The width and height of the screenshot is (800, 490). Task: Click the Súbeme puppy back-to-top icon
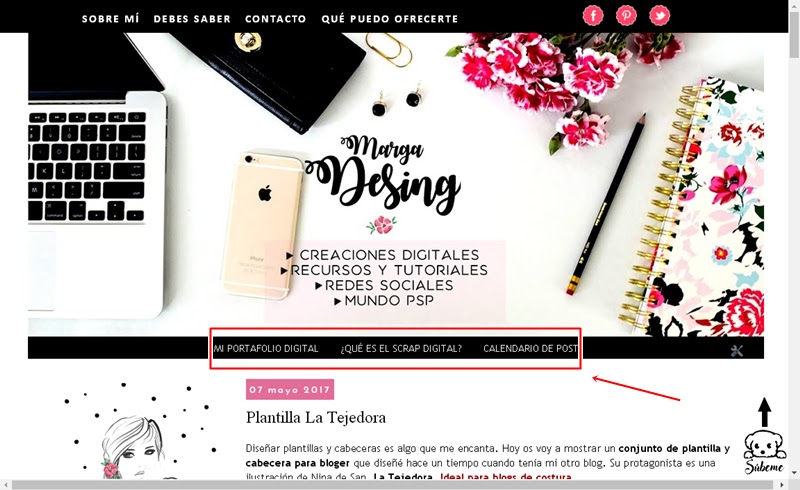click(764, 452)
